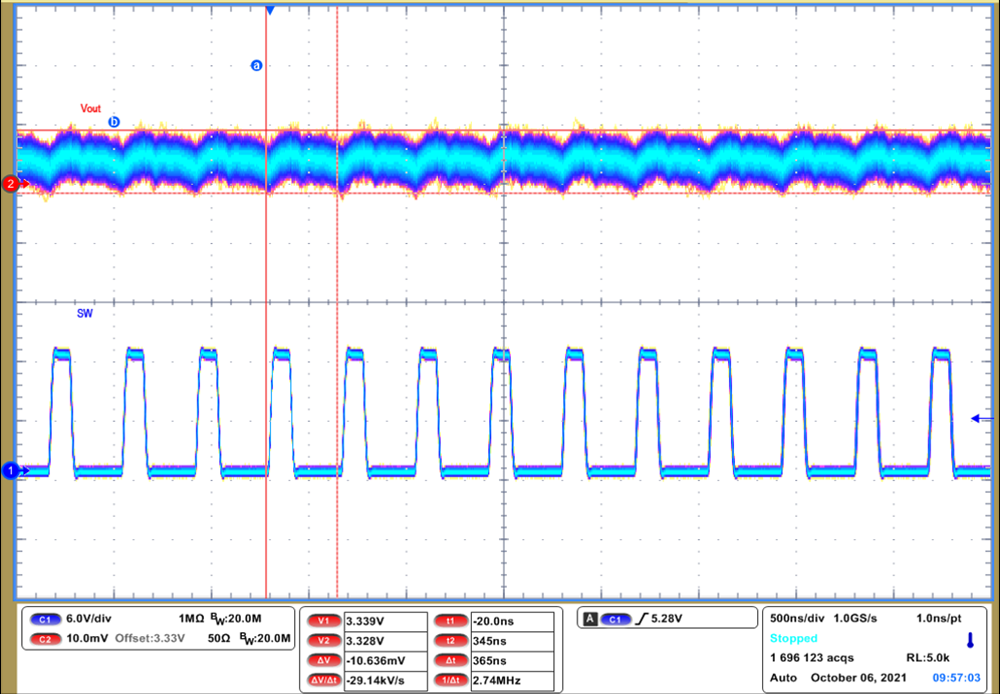The height and width of the screenshot is (694, 1000).
Task: Open the Auto trigger mode setting
Action: point(783,677)
